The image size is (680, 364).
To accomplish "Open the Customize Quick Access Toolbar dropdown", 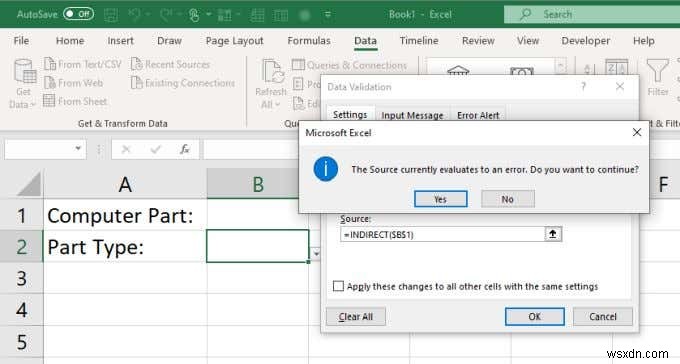I will pyautogui.click(x=328, y=15).
